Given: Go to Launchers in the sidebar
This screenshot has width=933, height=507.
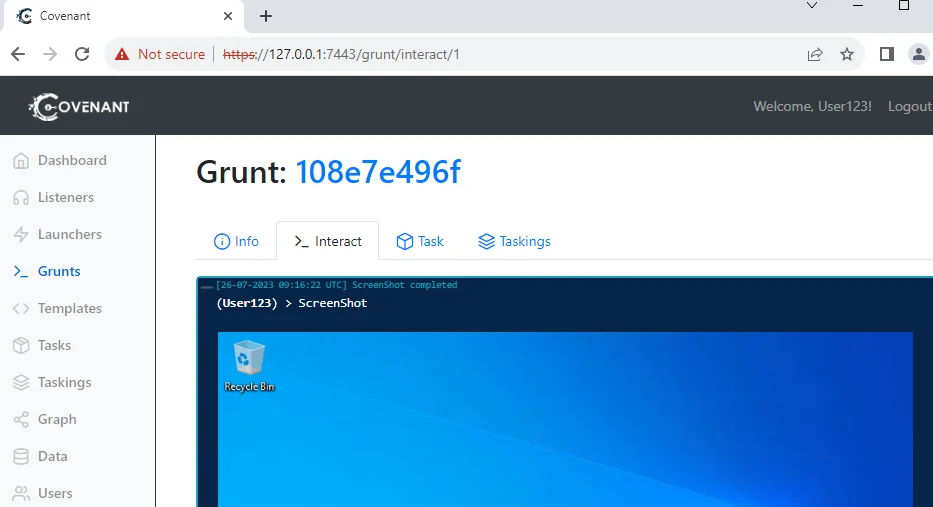Looking at the screenshot, I should click(x=57, y=234).
